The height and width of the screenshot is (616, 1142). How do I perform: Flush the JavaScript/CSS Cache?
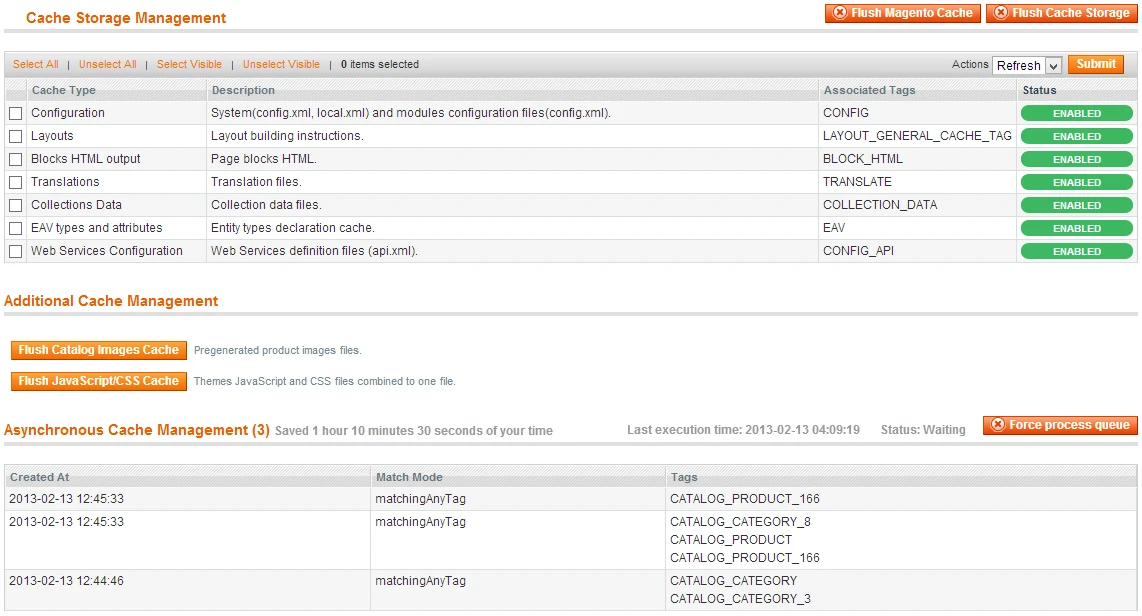[98, 381]
